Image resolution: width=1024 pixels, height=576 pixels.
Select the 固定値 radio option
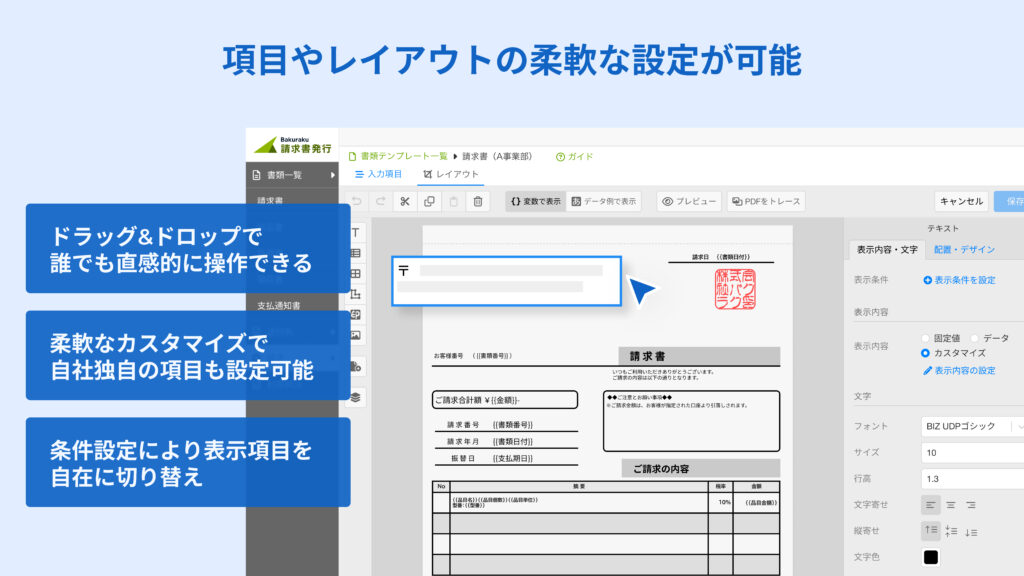point(925,338)
